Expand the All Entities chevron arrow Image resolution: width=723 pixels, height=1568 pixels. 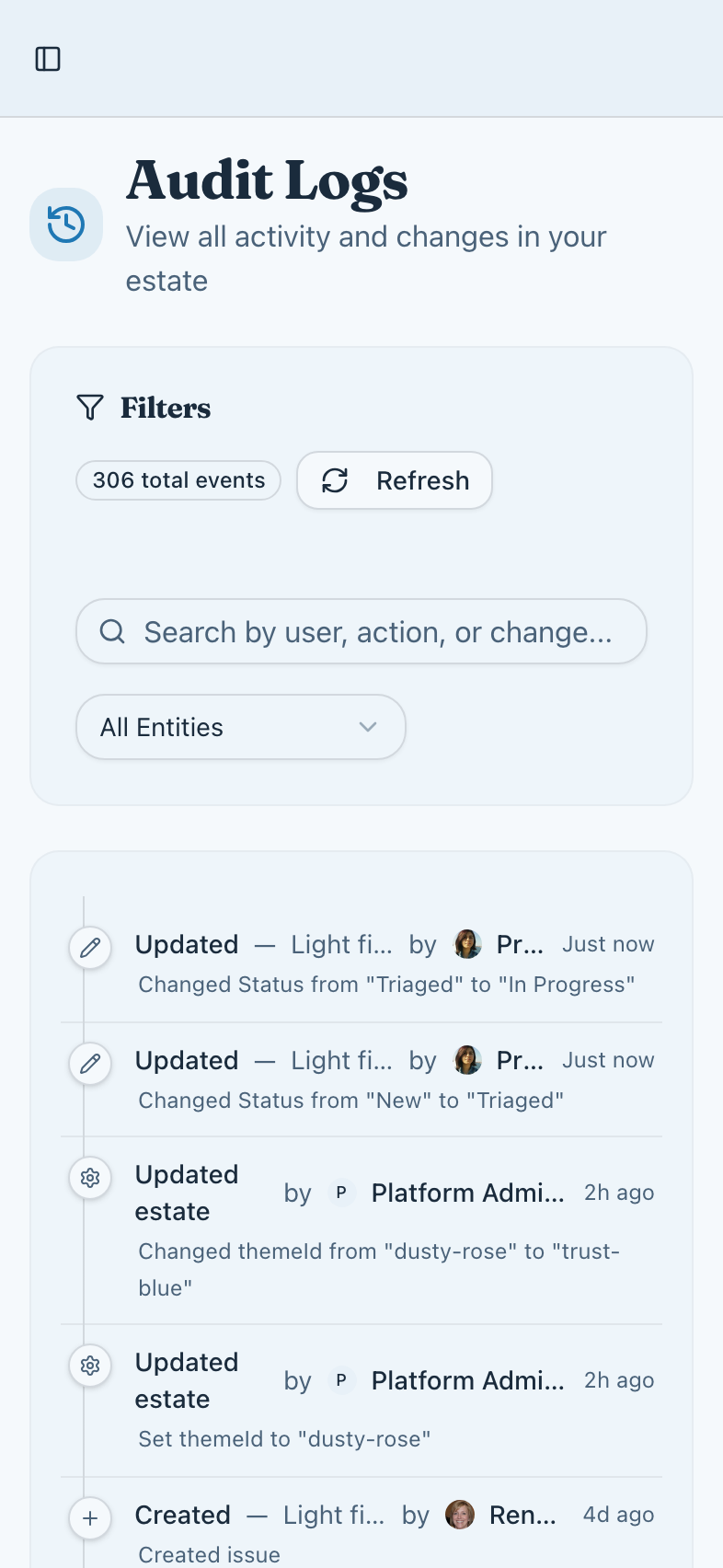(x=368, y=727)
